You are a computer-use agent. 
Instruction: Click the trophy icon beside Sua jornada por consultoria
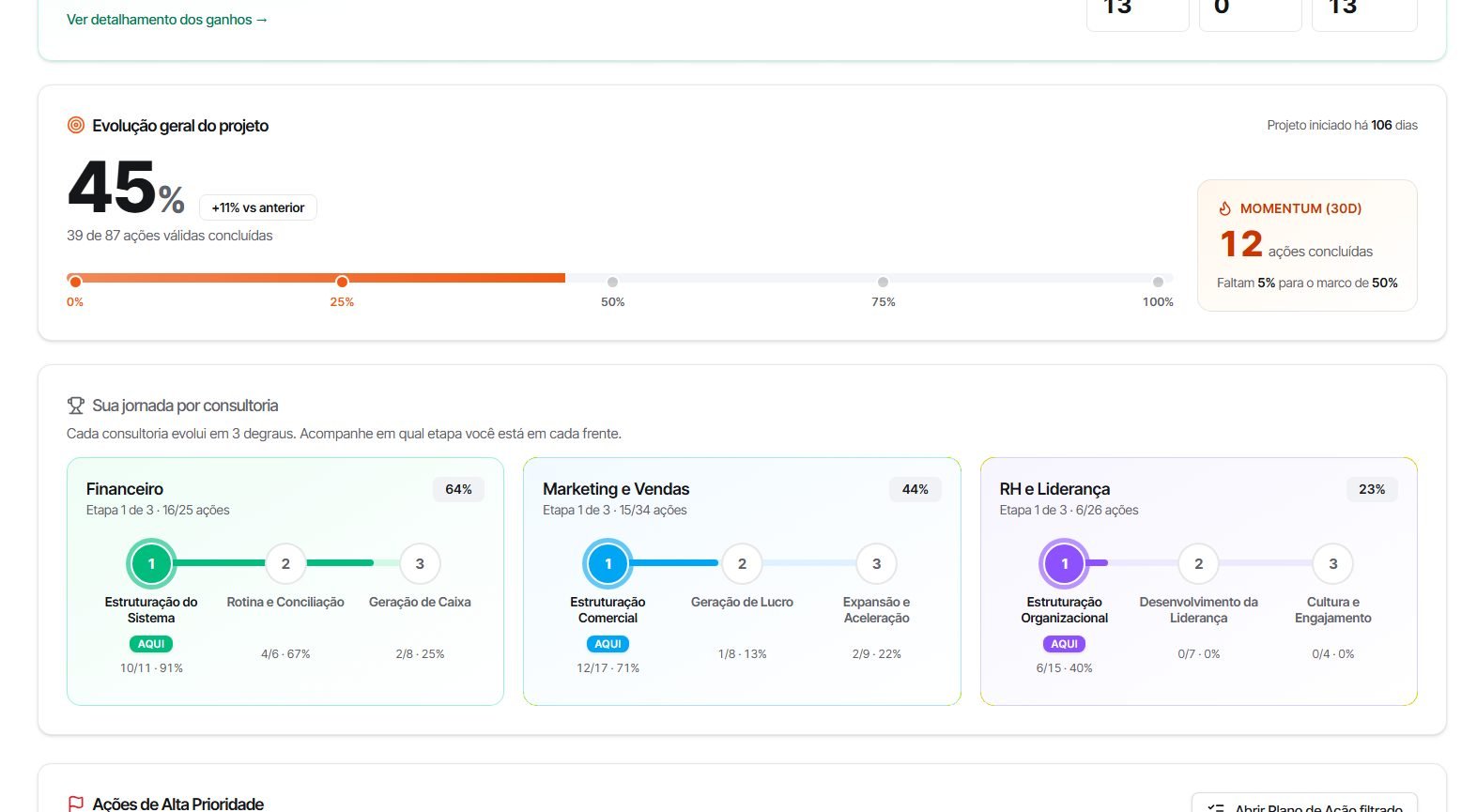(76, 406)
